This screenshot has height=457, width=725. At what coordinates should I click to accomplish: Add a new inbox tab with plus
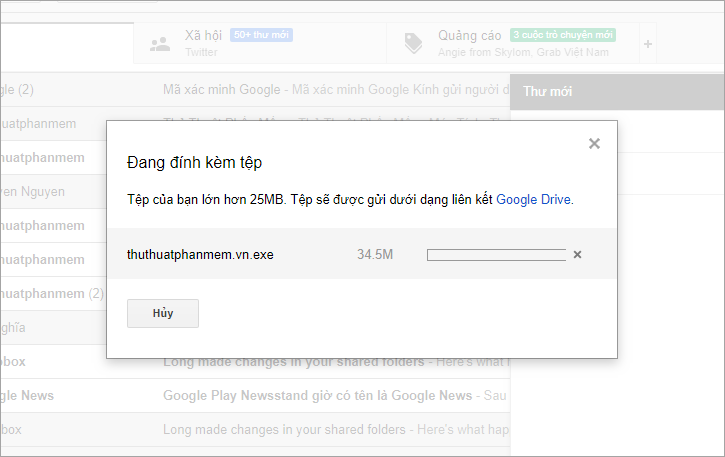tap(648, 44)
